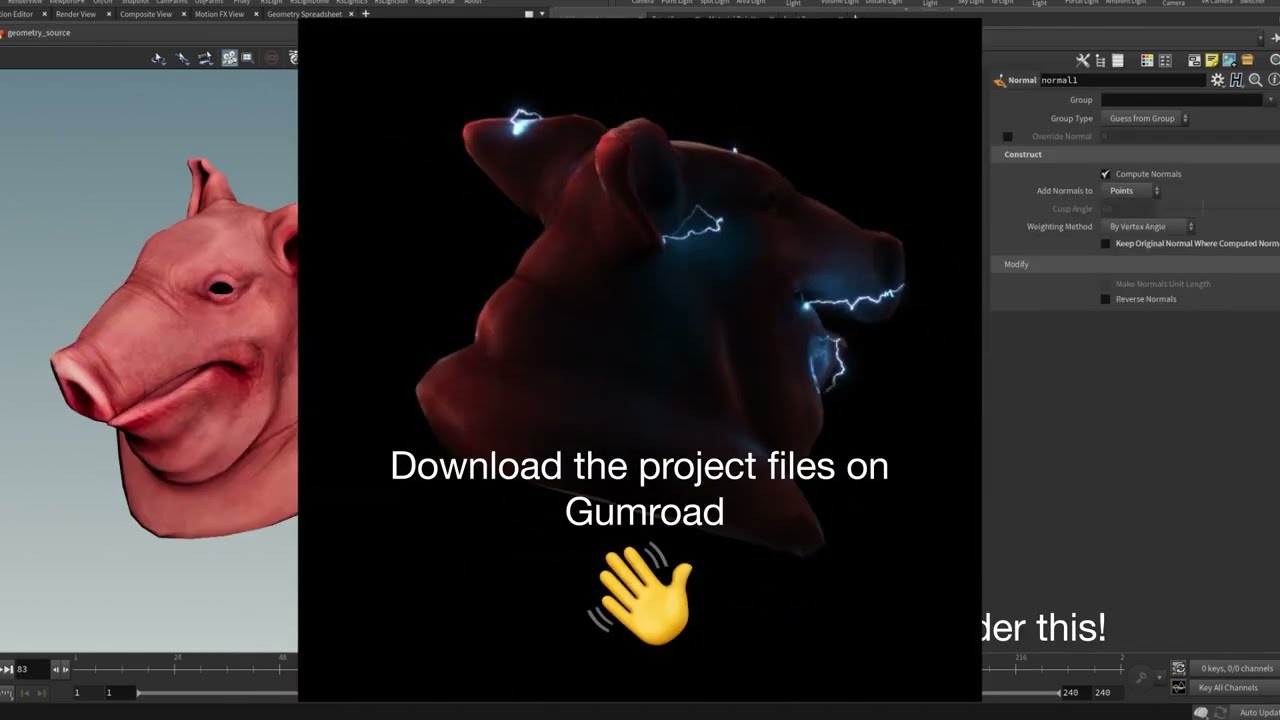Screen dimensions: 1280x720
Task: Click the Normal node type icon
Action: [x=999, y=81]
